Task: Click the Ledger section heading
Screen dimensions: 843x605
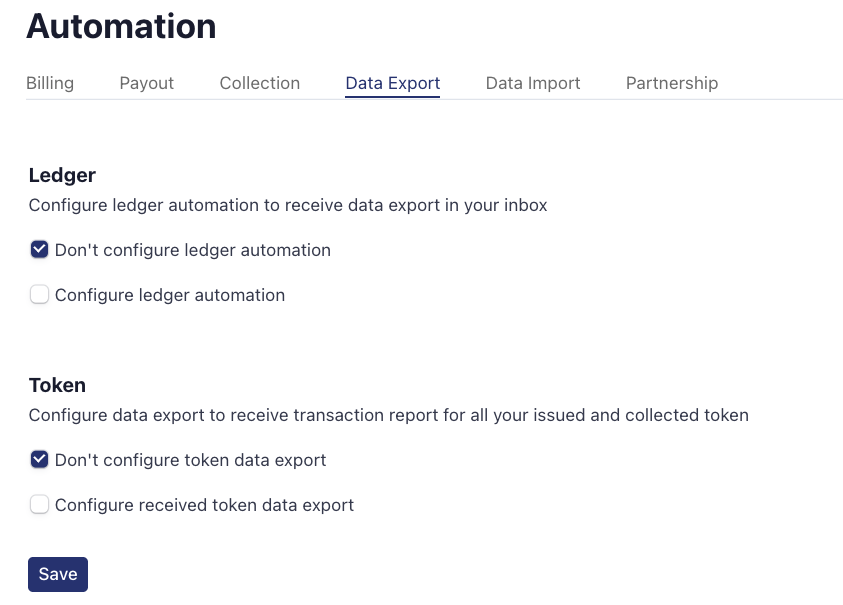Action: coord(62,175)
